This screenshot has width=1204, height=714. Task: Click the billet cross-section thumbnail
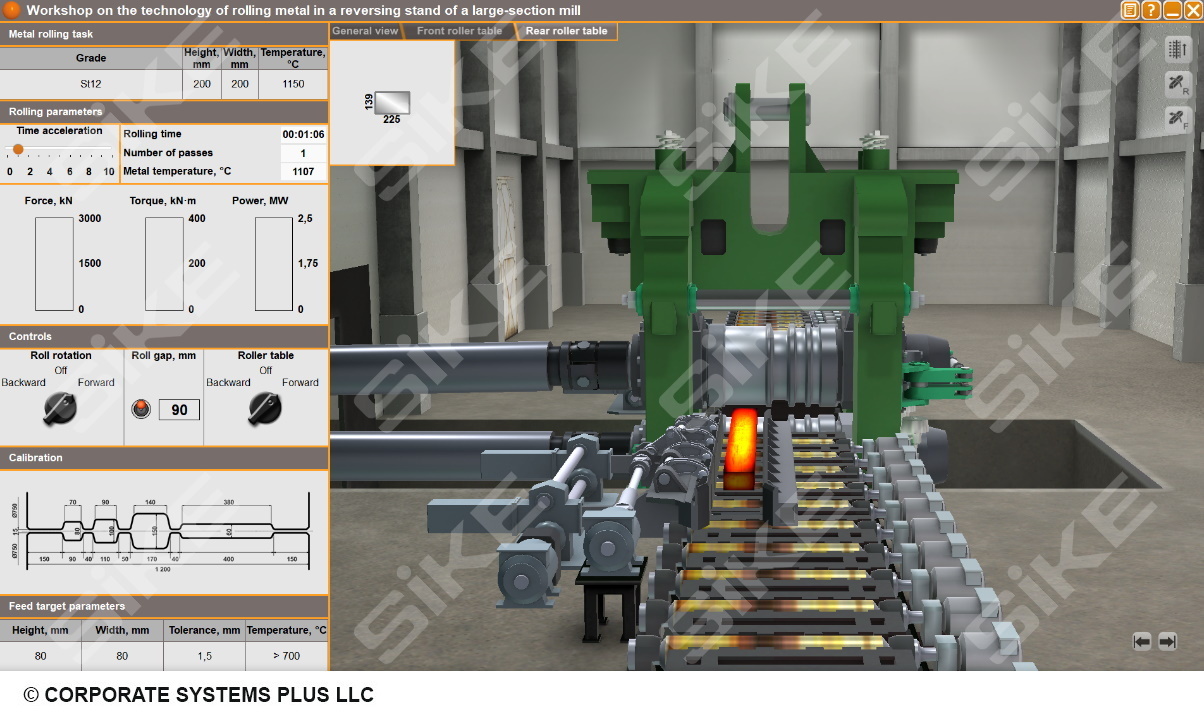pyautogui.click(x=392, y=102)
